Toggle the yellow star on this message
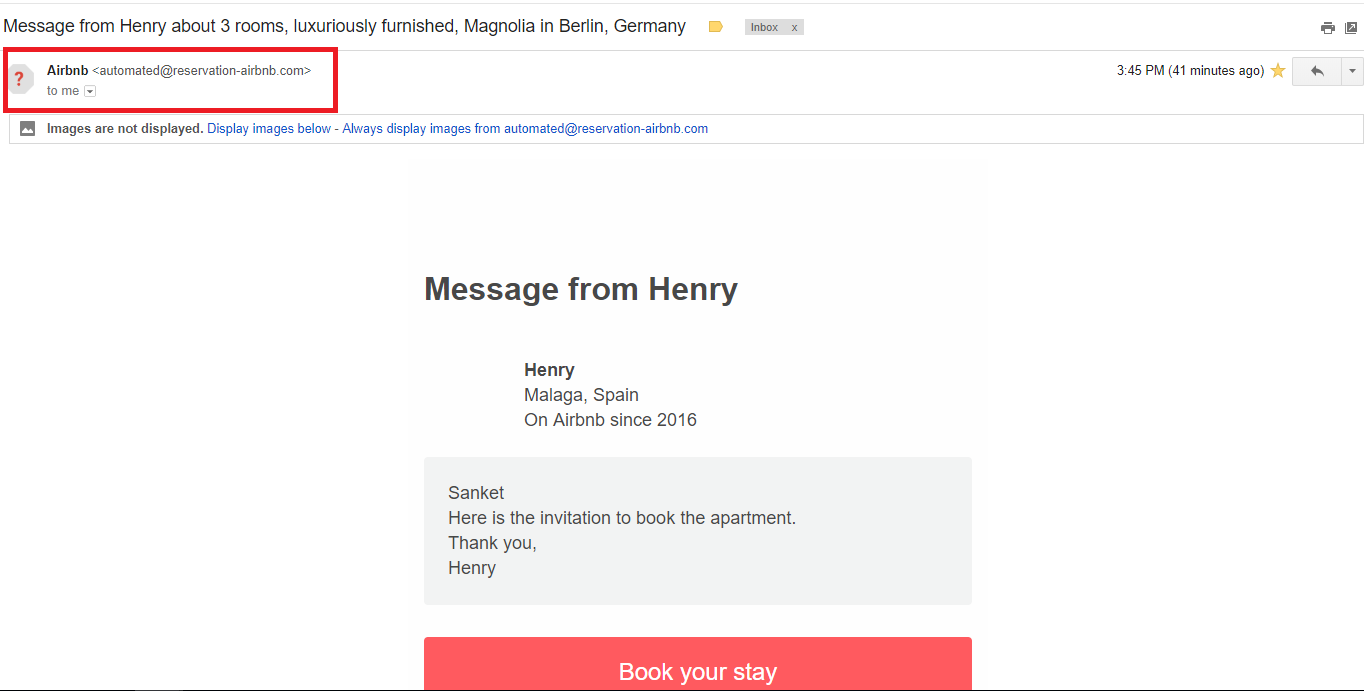Screen dimensions: 1364x691 [x=1277, y=71]
